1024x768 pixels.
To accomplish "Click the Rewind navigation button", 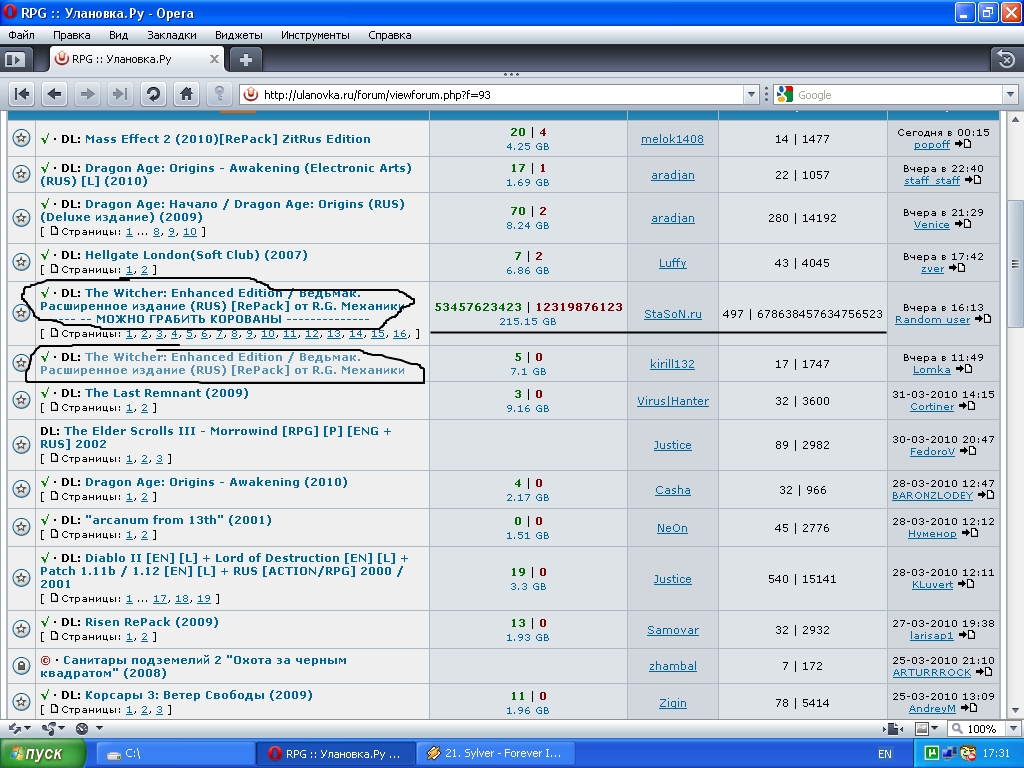I will [22, 94].
